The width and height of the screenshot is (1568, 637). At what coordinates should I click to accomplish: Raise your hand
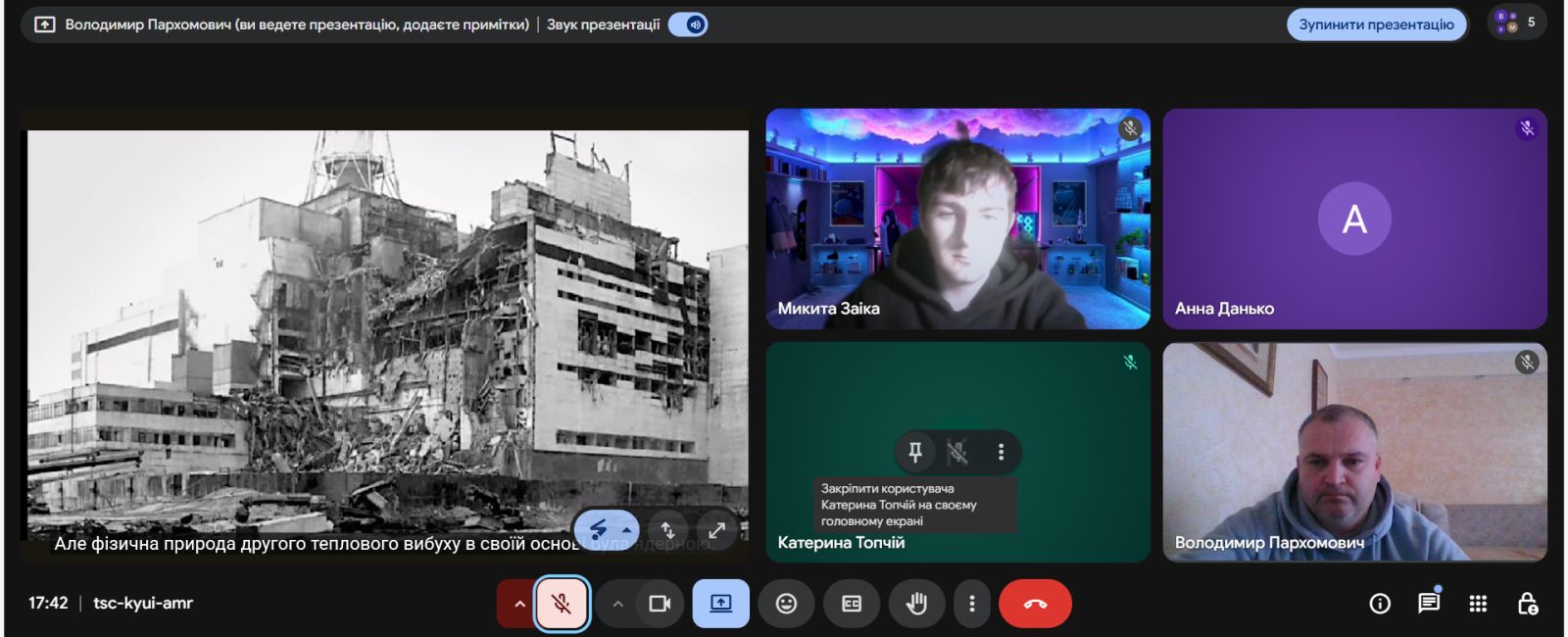click(916, 604)
